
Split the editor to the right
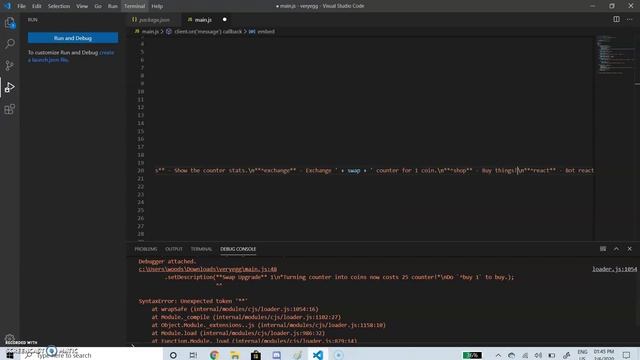pyautogui.click(x=616, y=19)
